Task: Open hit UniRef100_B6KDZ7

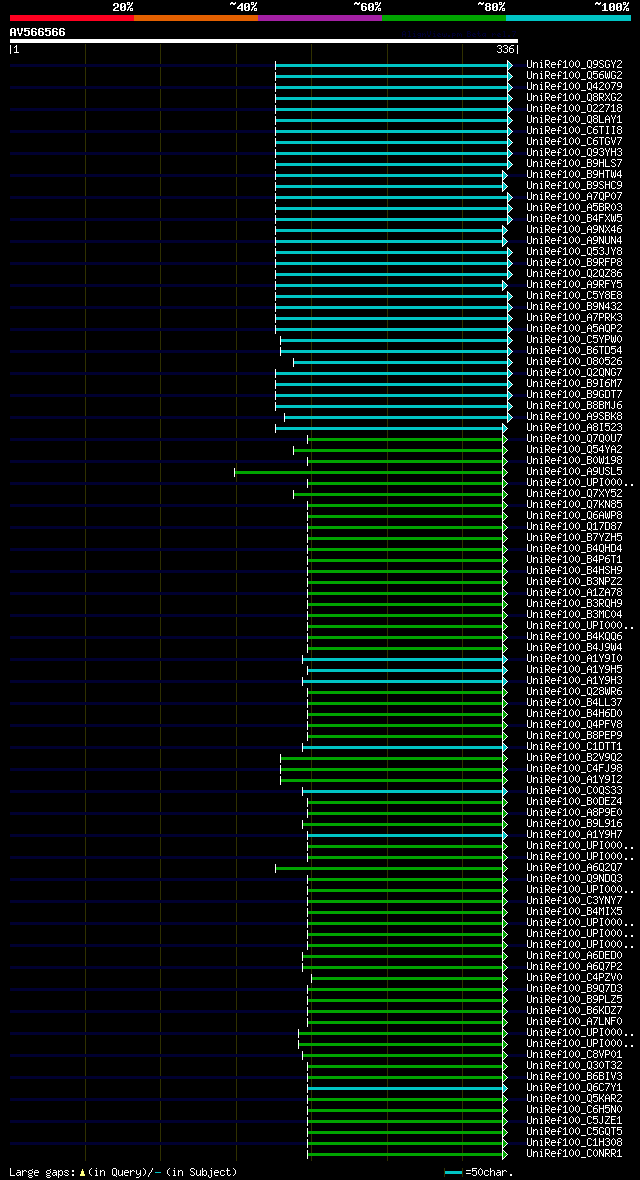Action: 574,1010
